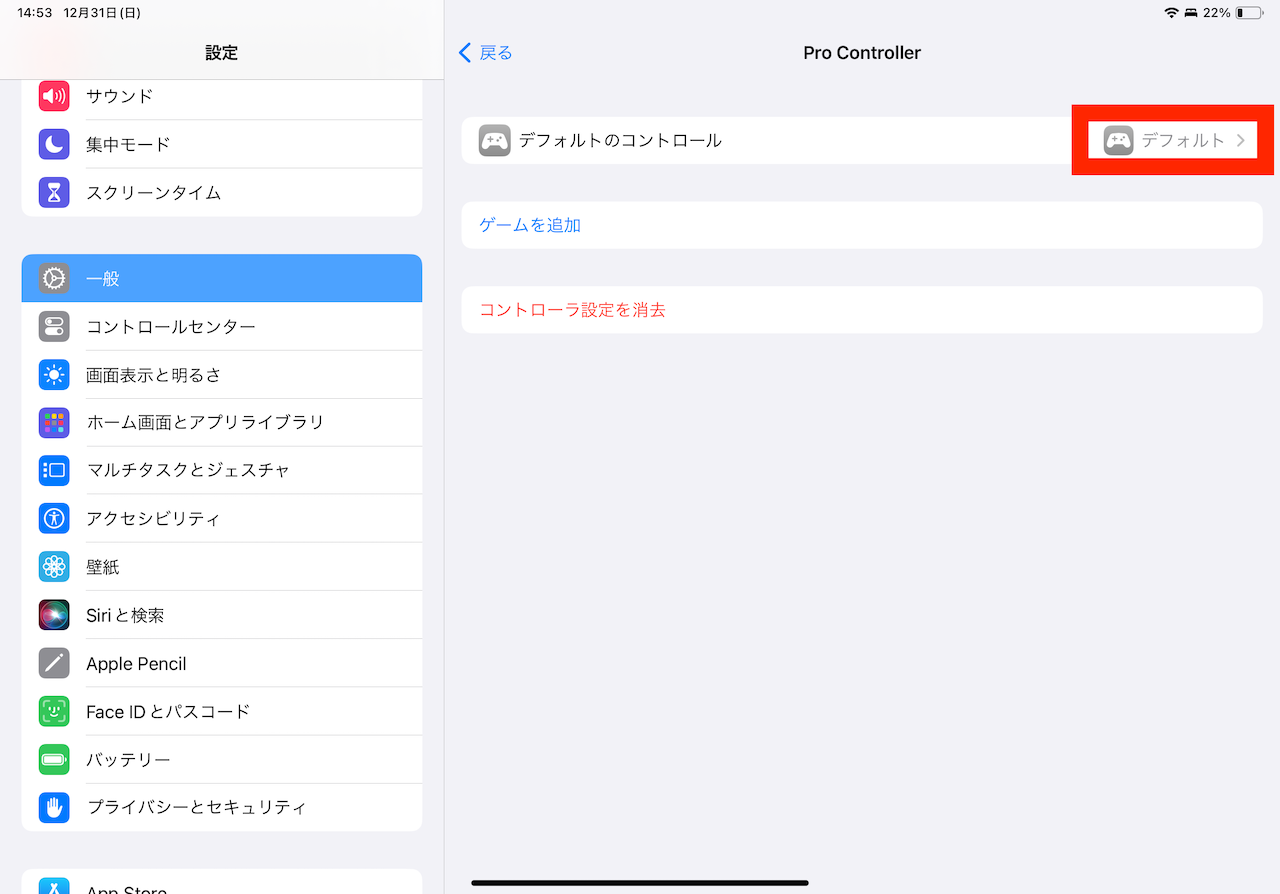This screenshot has height=894, width=1280.
Task: Open the デフォルトのコントロール row
Action: (x=862, y=140)
